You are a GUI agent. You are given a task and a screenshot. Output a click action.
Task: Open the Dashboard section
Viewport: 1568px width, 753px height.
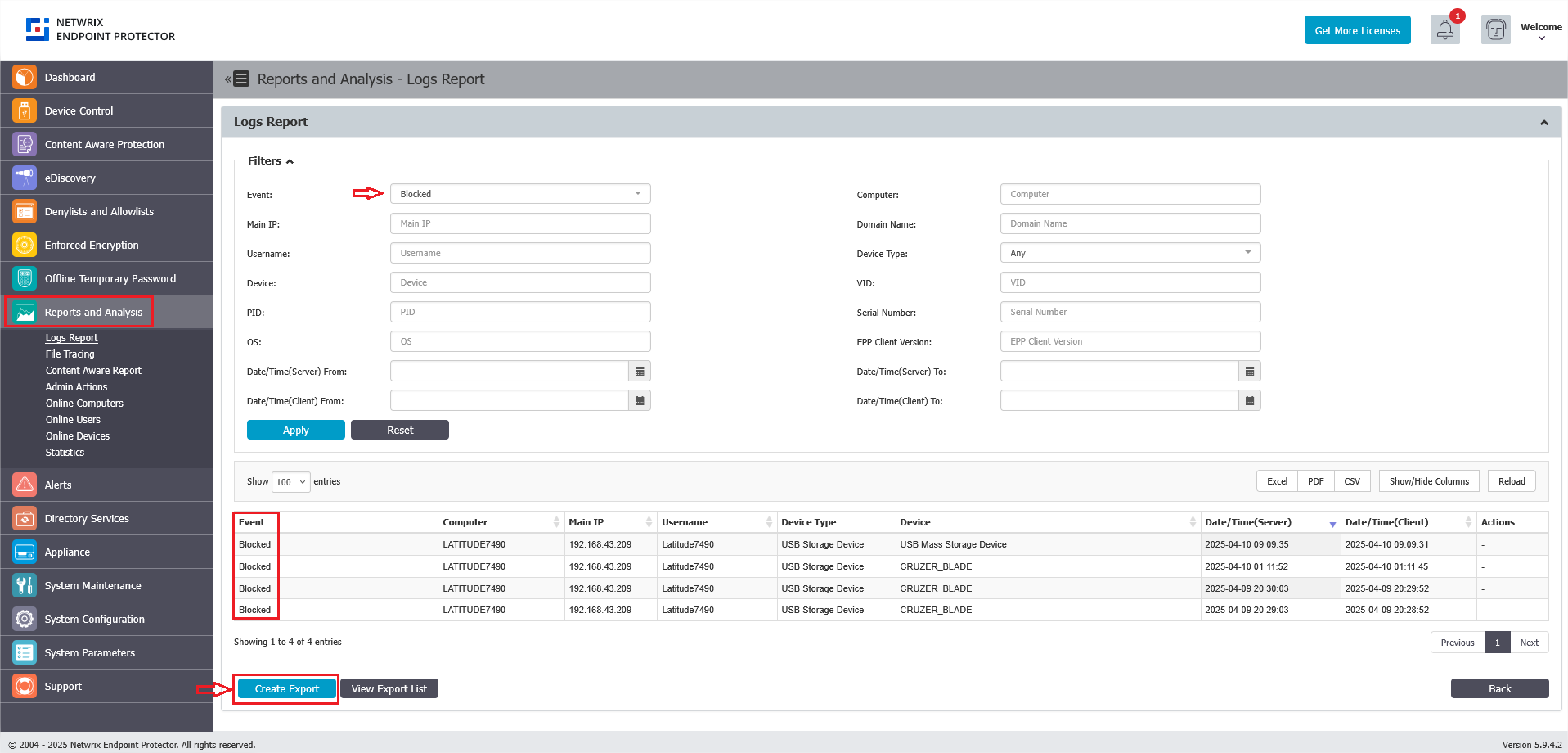pos(70,77)
